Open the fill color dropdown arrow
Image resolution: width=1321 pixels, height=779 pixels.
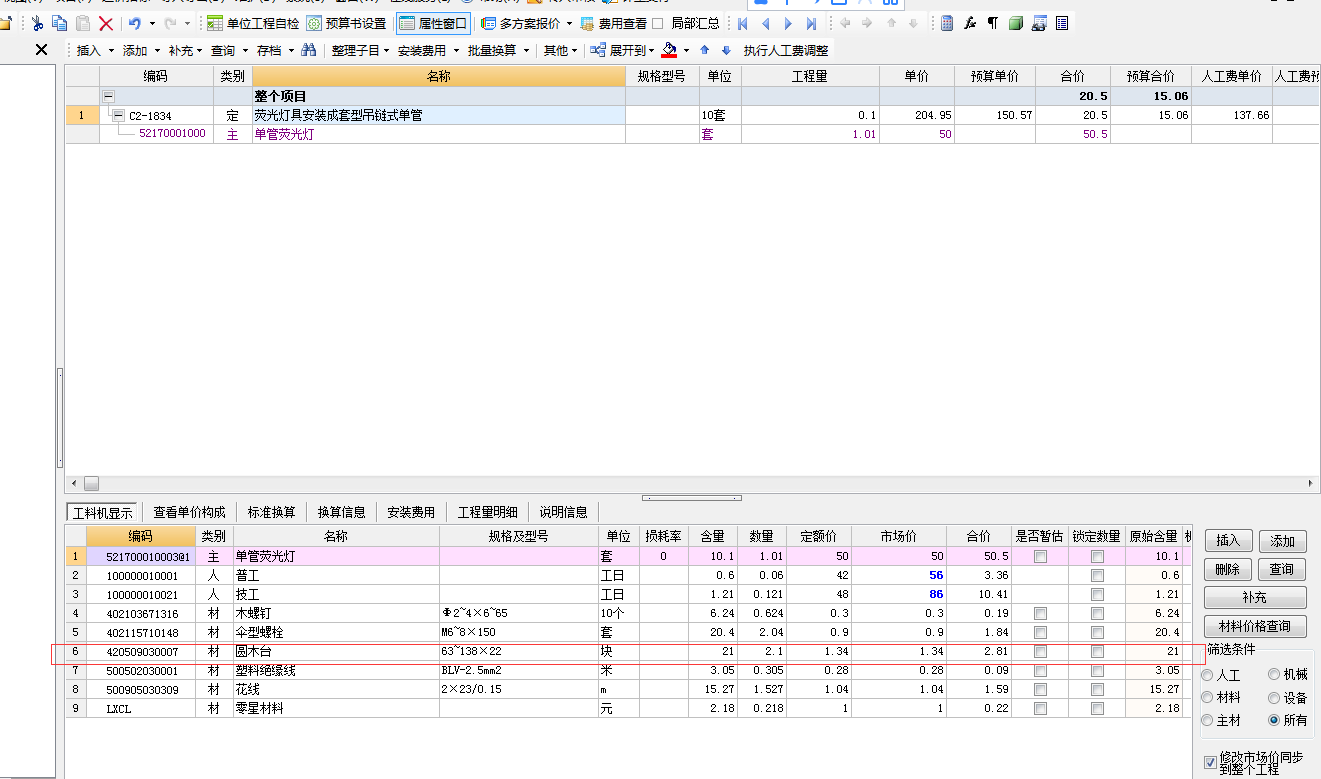[686, 50]
